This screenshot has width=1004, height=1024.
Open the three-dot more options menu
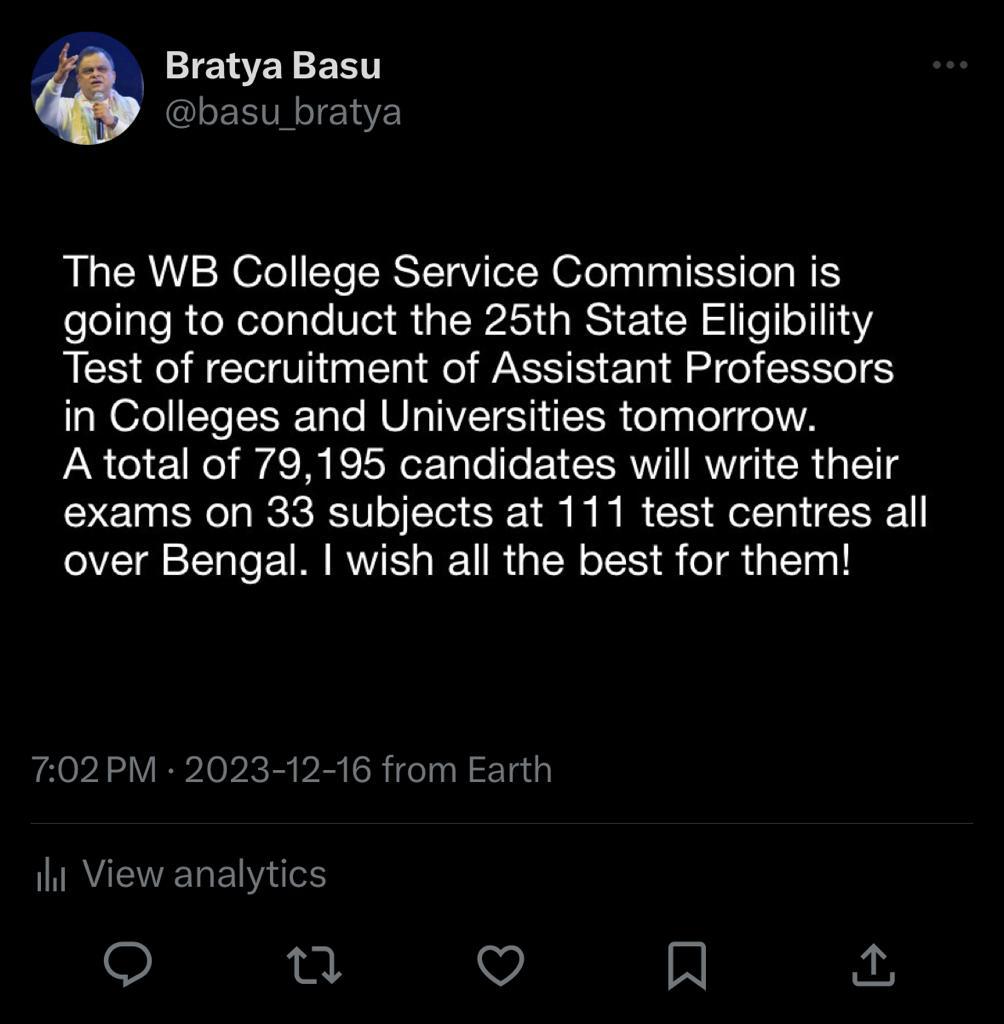[949, 65]
